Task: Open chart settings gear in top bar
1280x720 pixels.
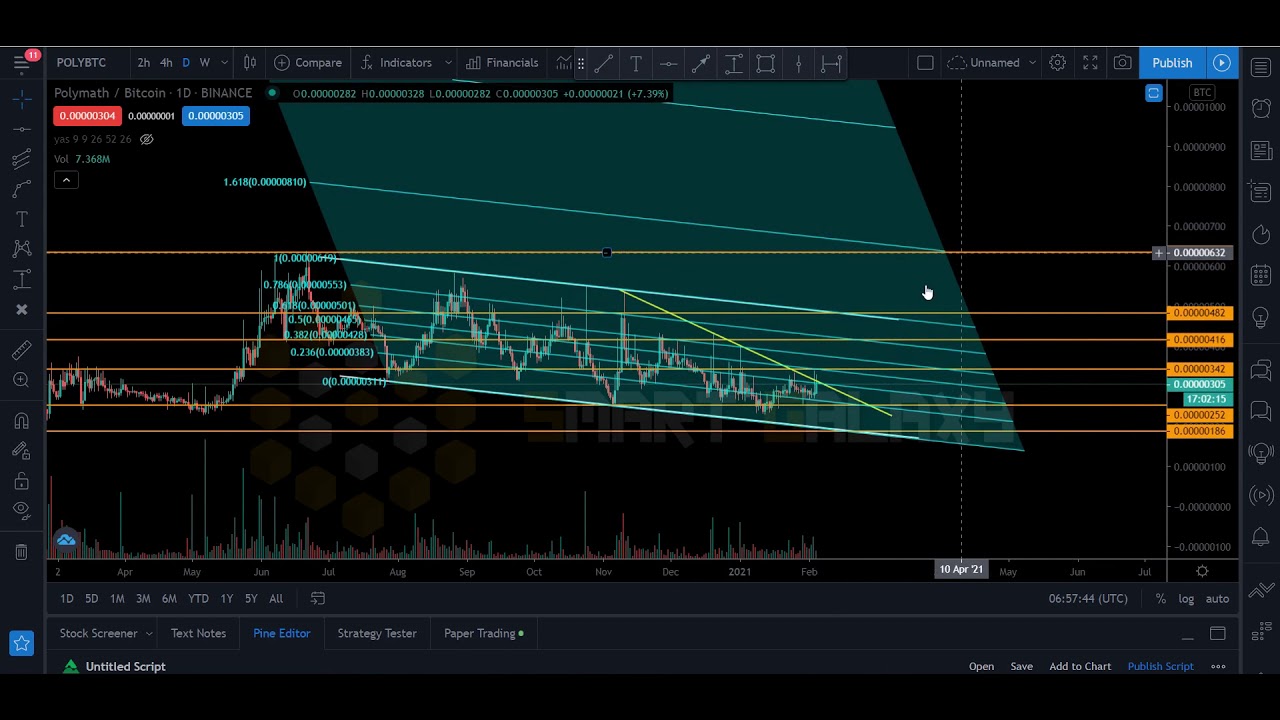Action: click(x=1057, y=62)
